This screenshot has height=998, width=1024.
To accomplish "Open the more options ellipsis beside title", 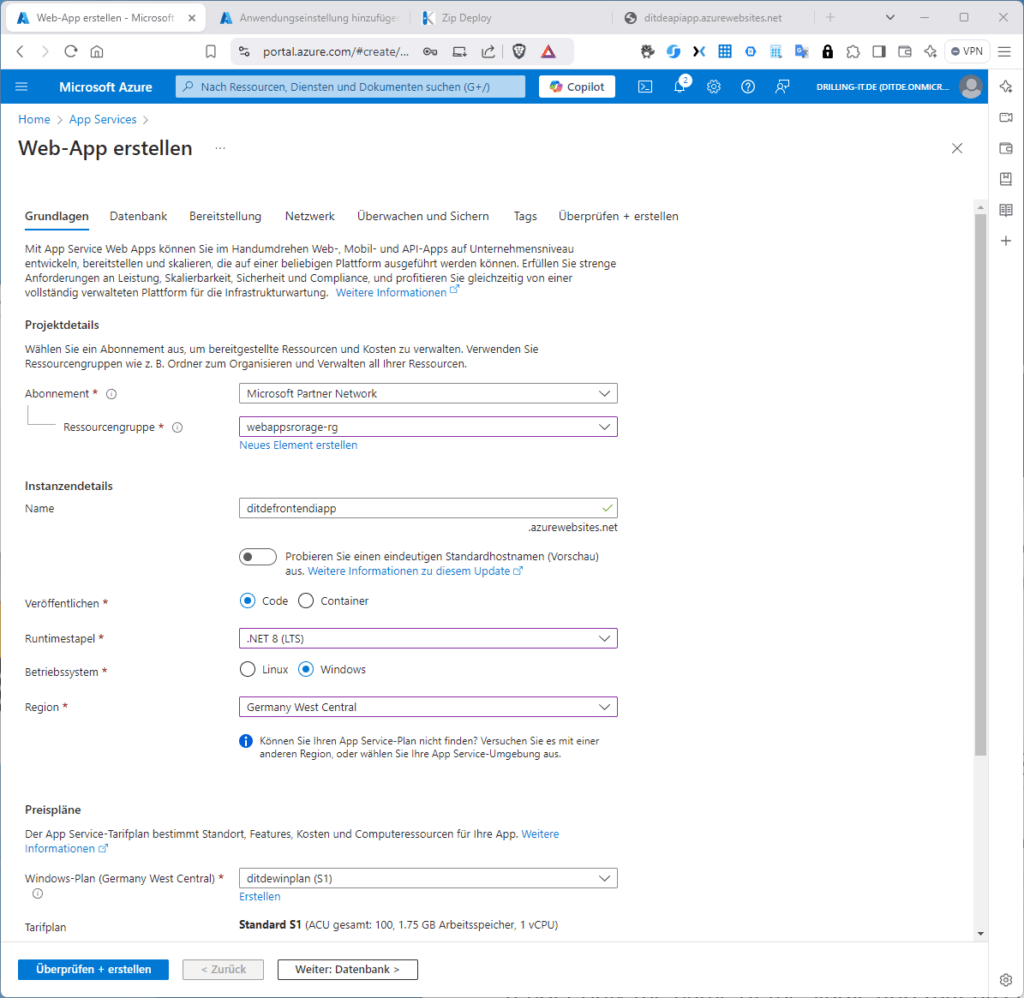I will 220,148.
